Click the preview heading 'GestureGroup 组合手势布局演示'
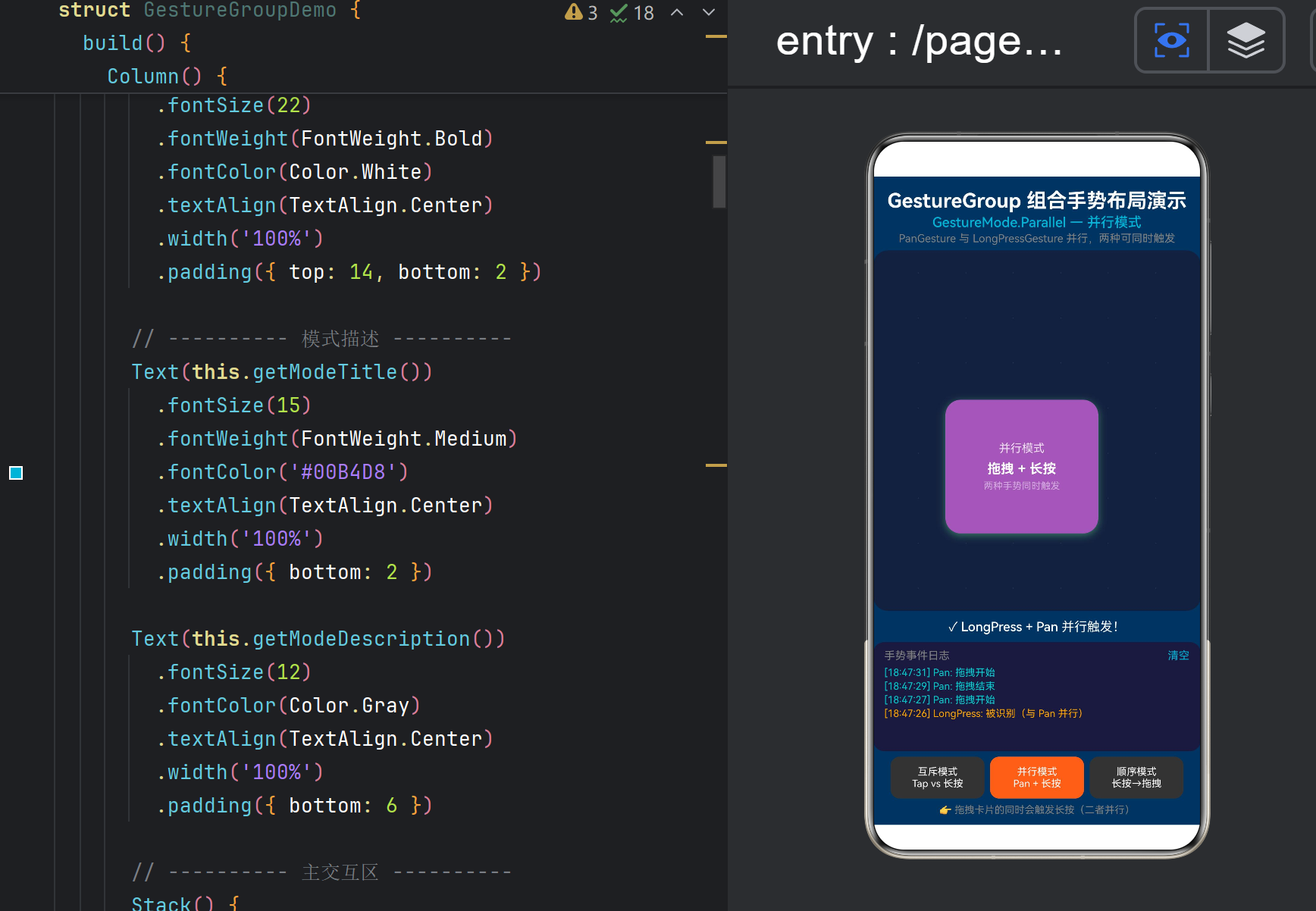This screenshot has width=1316, height=911. pos(1036,201)
